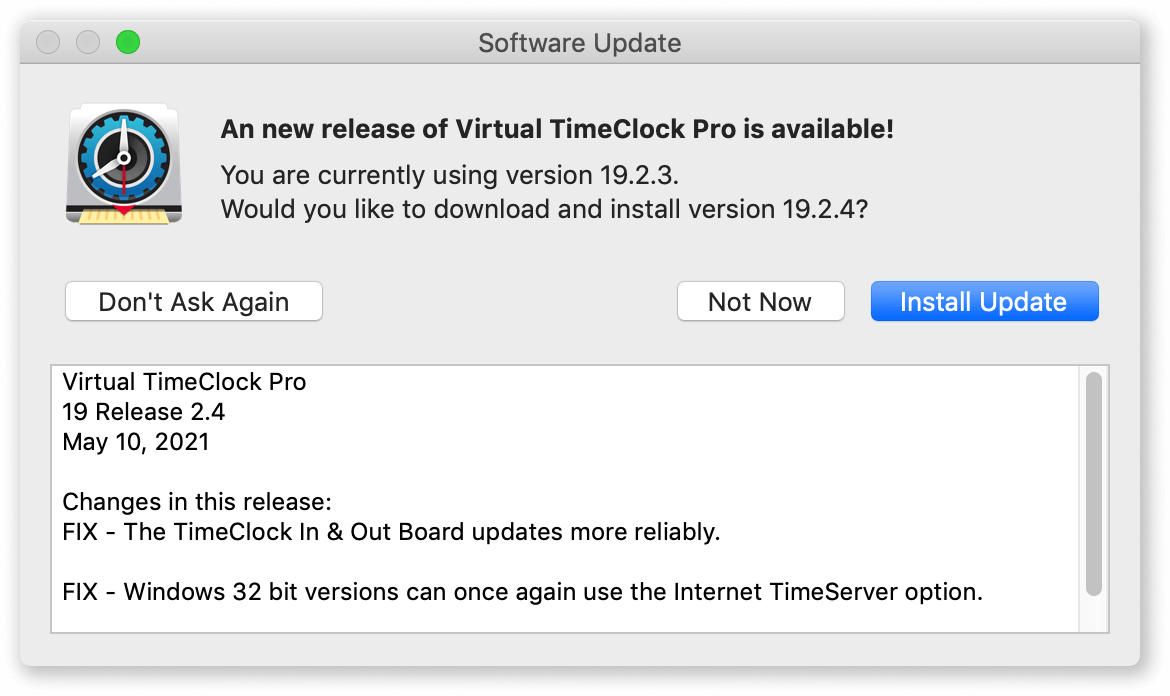1170x696 pixels.
Task: Click the In & Out Board fix note
Action: pyautogui.click(x=391, y=532)
